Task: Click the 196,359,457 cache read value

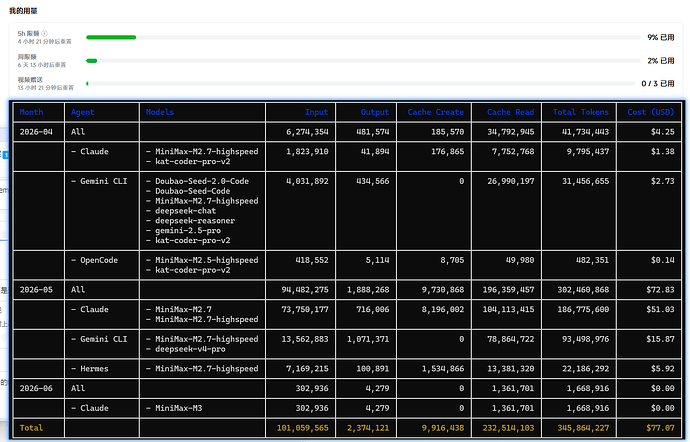Action: point(508,290)
